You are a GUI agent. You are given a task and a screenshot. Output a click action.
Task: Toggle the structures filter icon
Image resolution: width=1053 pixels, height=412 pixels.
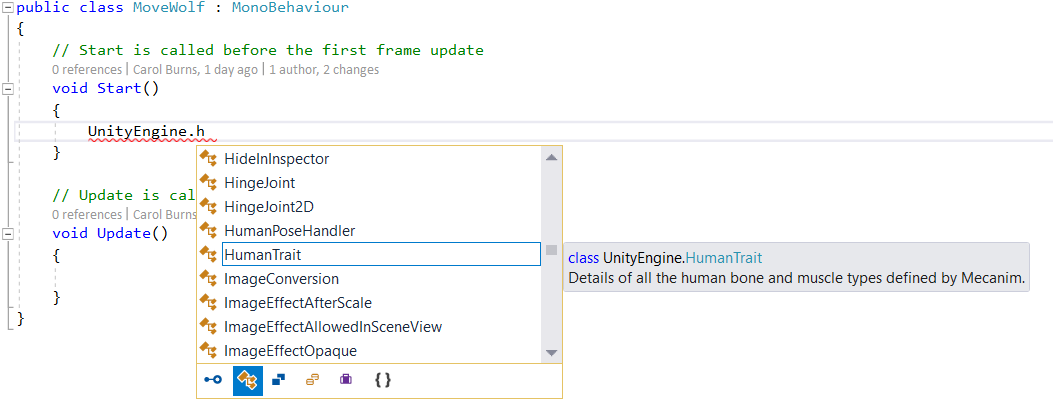279,380
